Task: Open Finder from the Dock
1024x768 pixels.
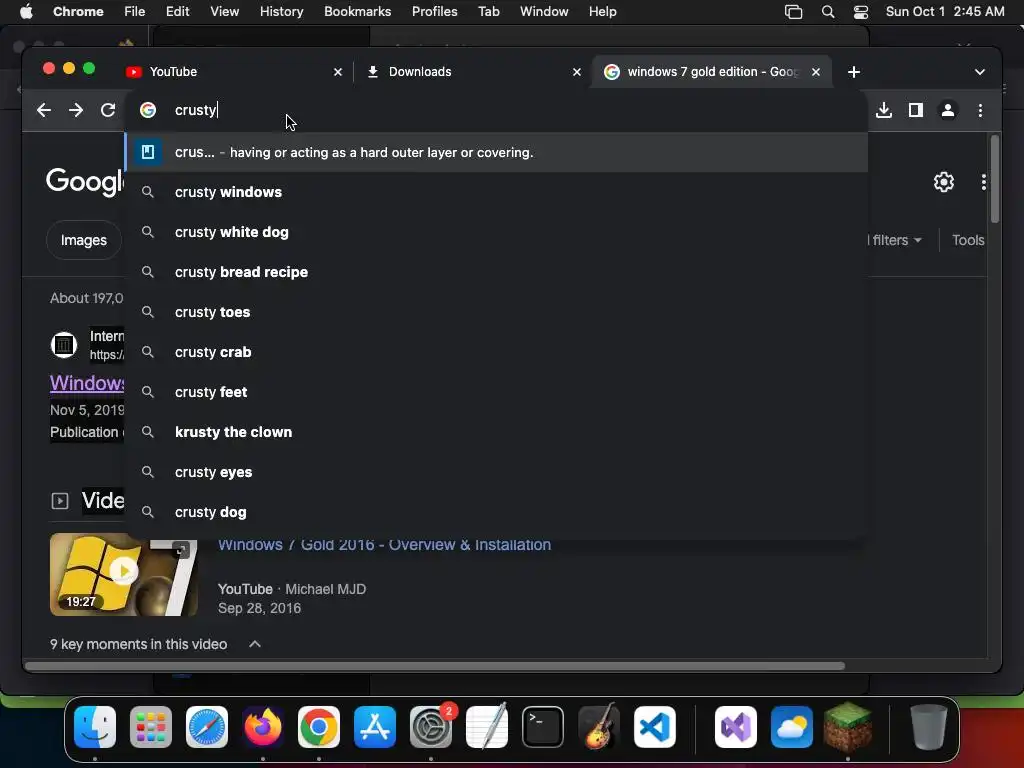Action: [x=95, y=727]
